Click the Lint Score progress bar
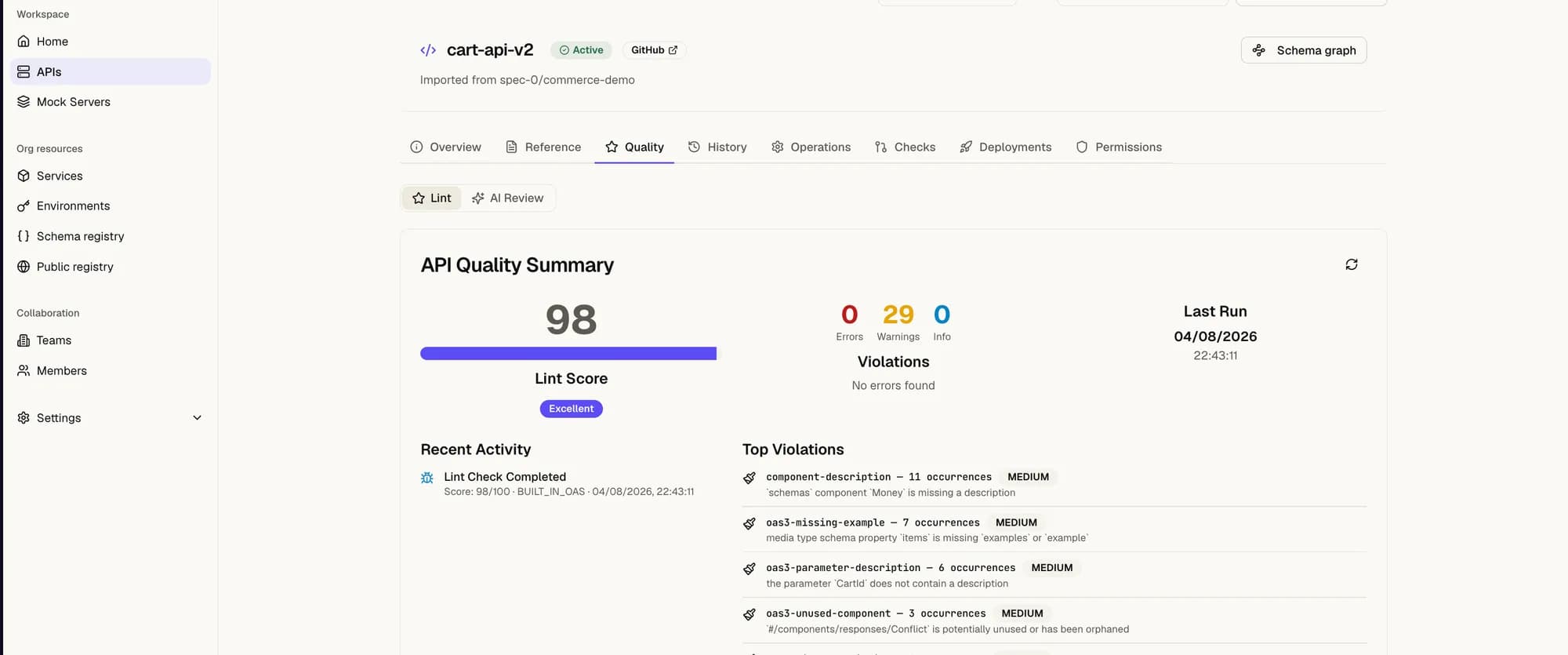Viewport: 1568px width, 655px height. point(568,354)
